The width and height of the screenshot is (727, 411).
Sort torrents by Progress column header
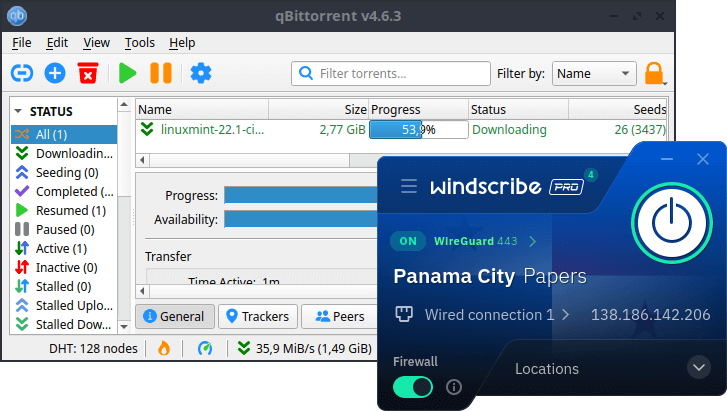418,109
